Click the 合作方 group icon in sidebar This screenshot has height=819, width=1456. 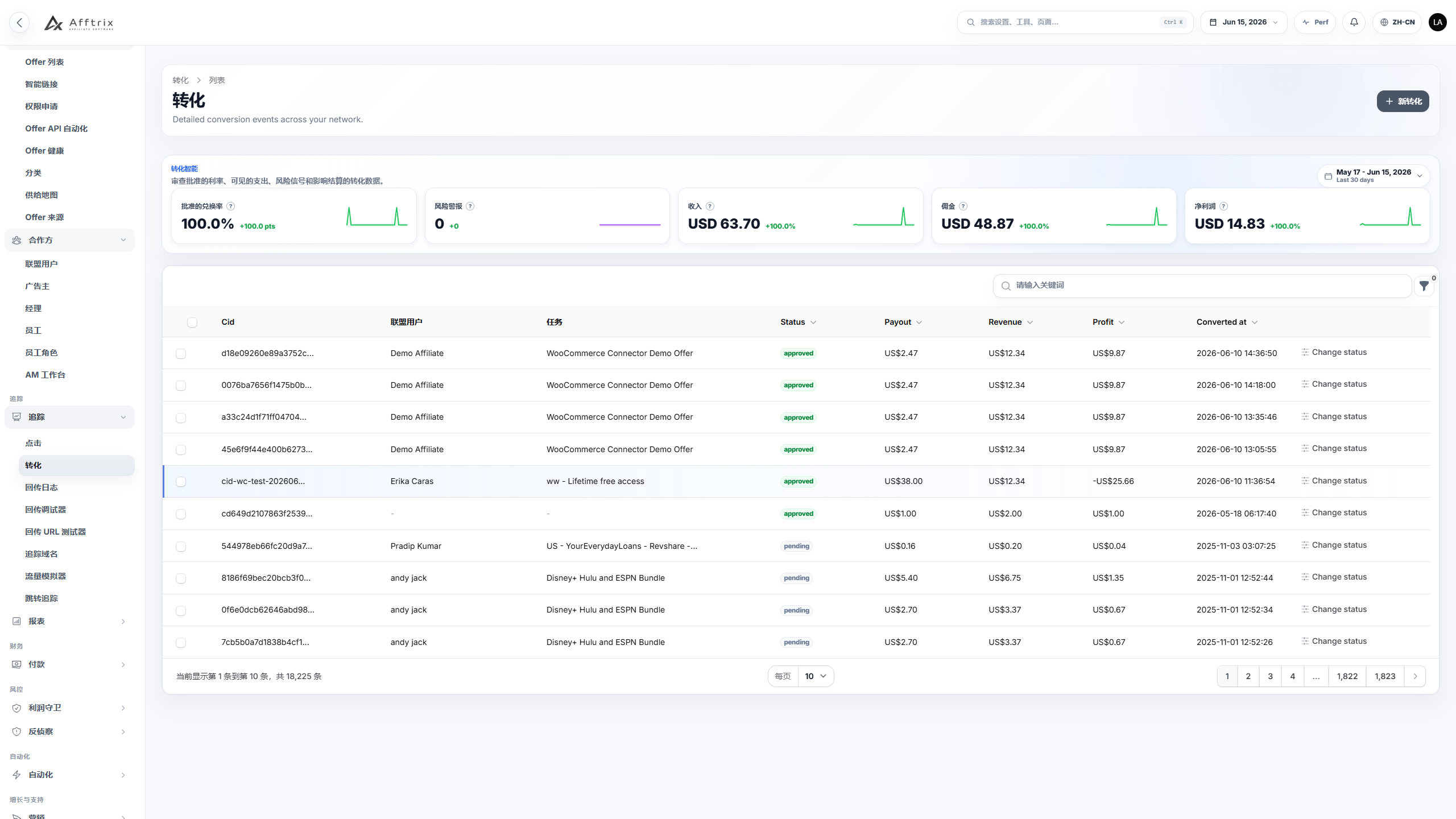(16, 240)
